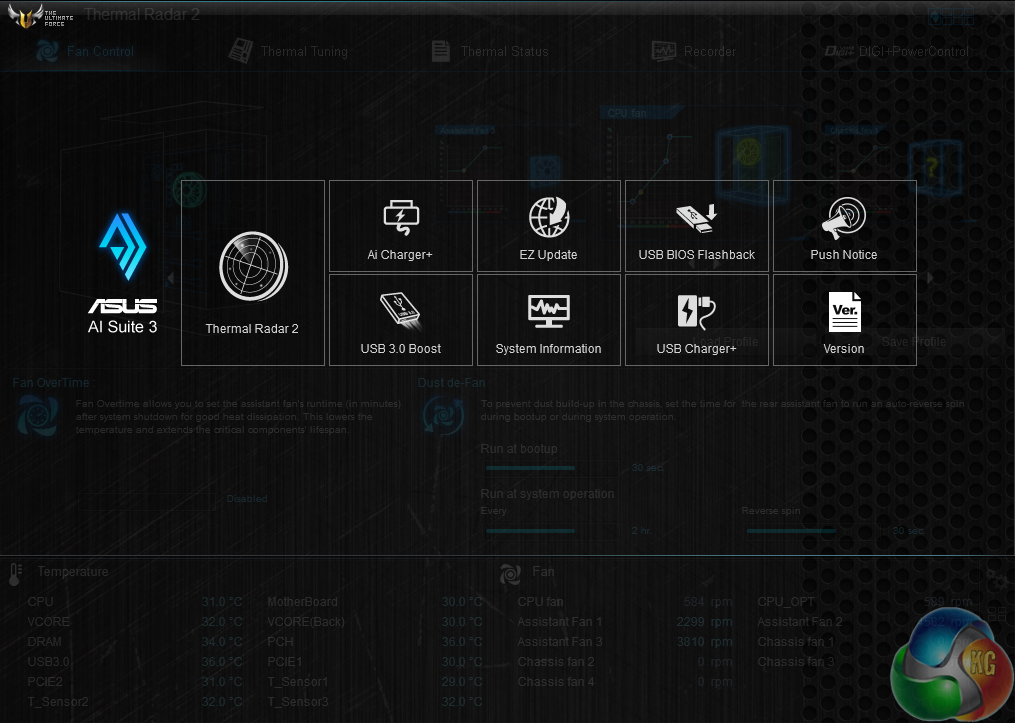Open Push Notice settings

(844, 226)
